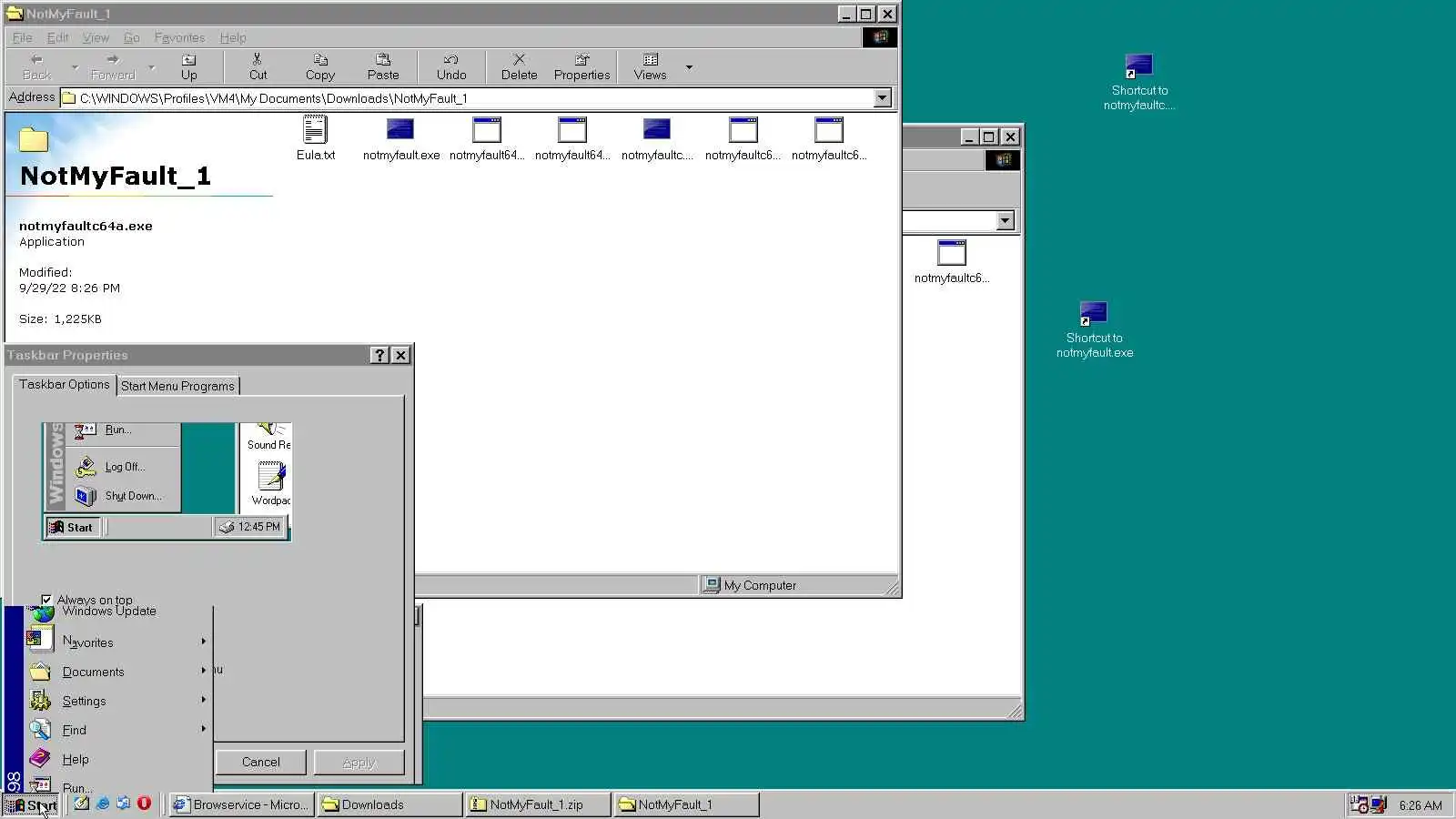The width and height of the screenshot is (1456, 819).
Task: Click the system clock showing 6:26 AM
Action: click(x=1421, y=805)
